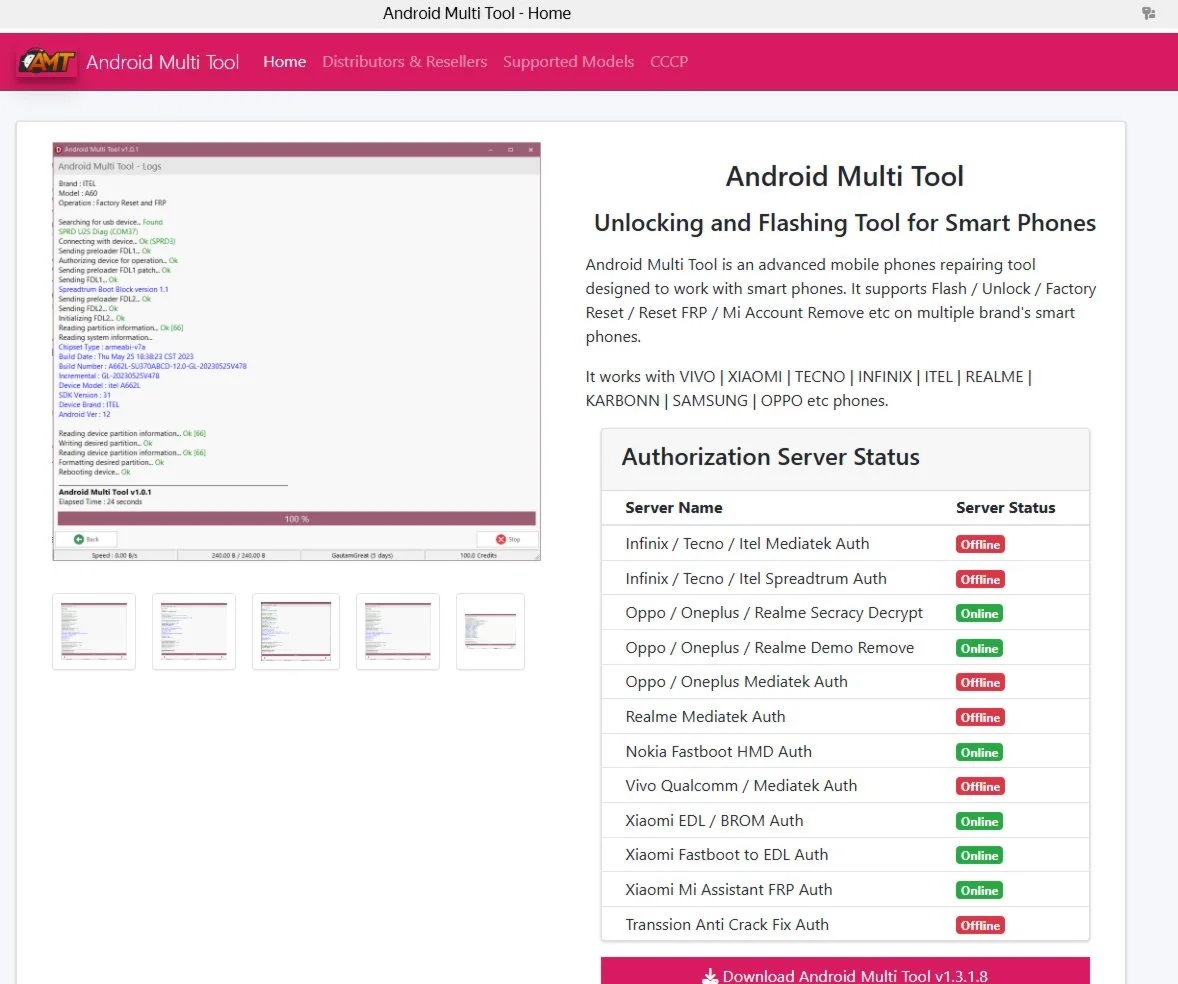Go to the Home menu item
This screenshot has height=984, width=1178.
285,62
